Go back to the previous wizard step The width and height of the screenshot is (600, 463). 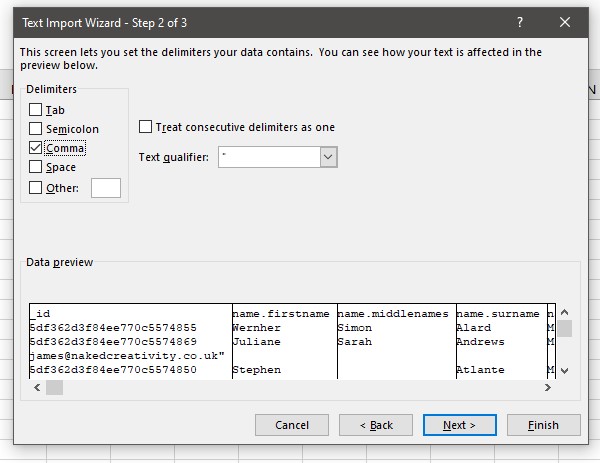tap(376, 425)
